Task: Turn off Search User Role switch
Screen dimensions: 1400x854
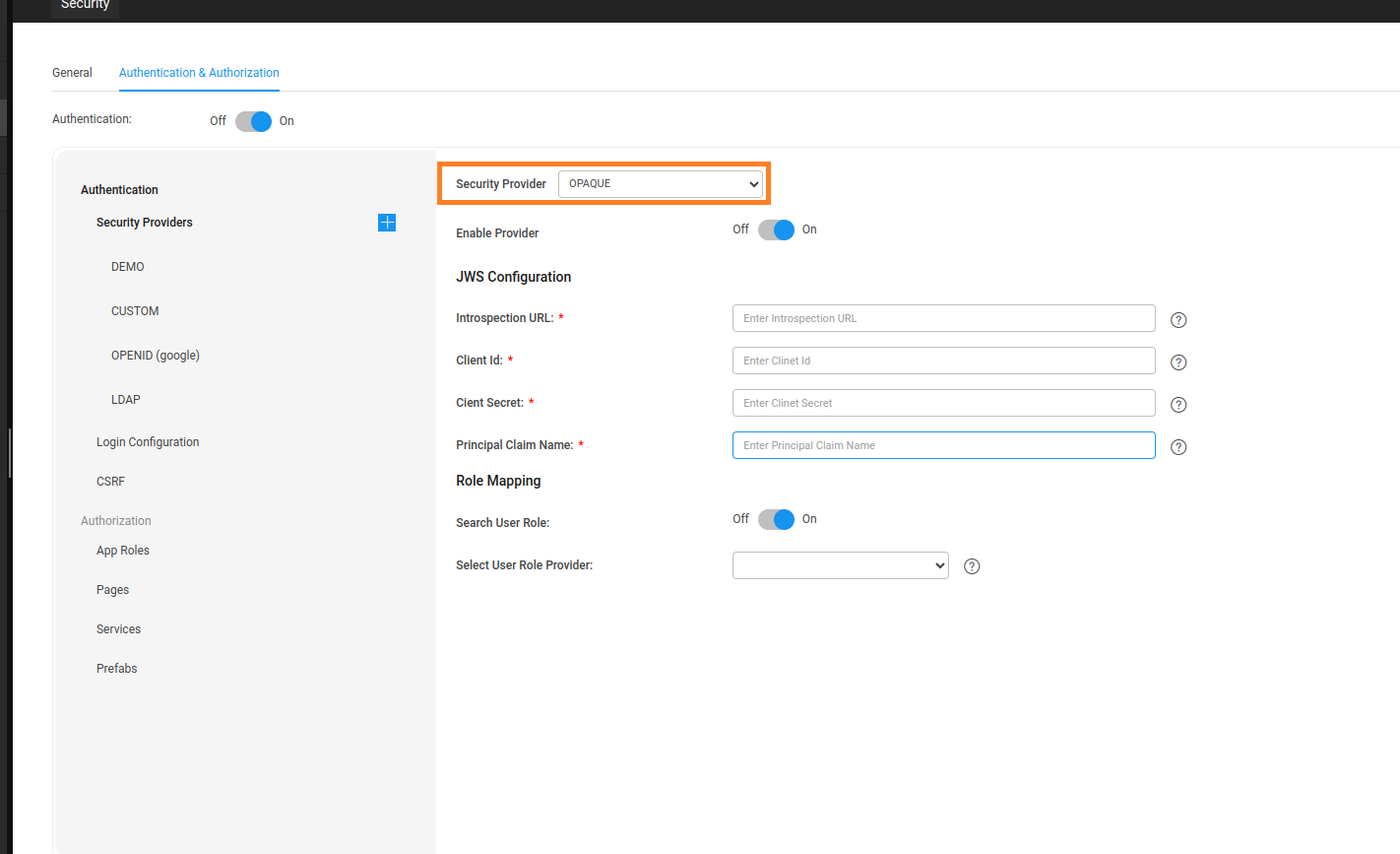Action: click(x=776, y=519)
